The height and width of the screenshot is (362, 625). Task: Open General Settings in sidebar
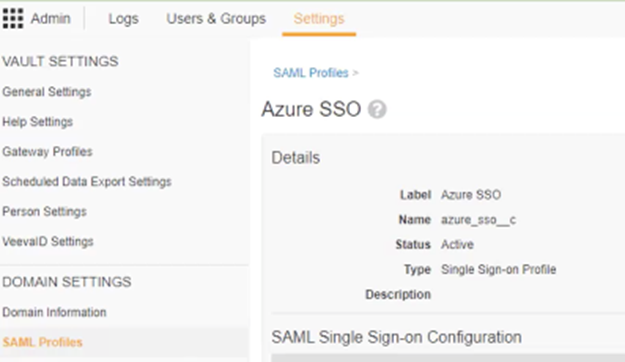pyautogui.click(x=47, y=92)
